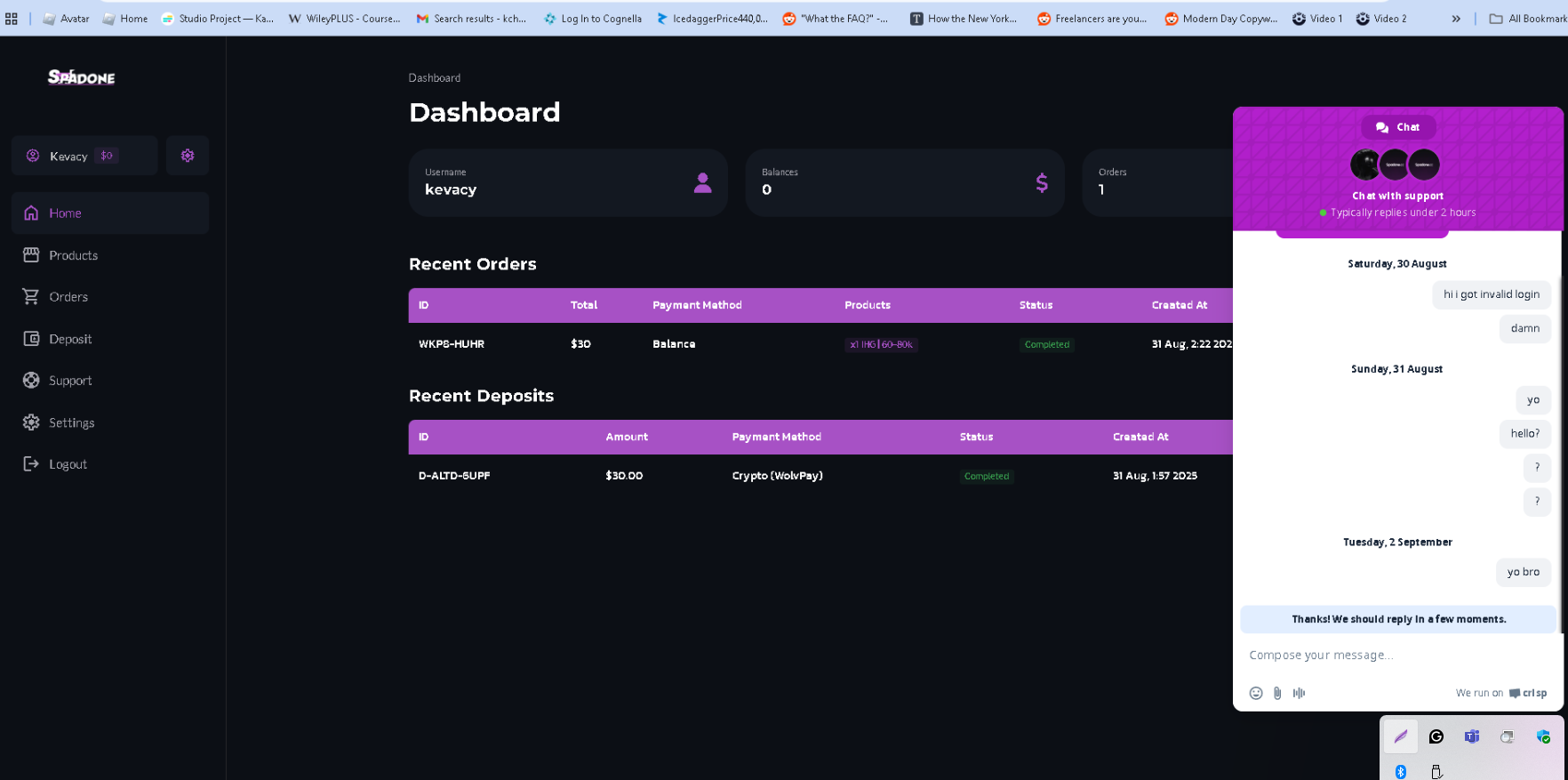Image resolution: width=1568 pixels, height=780 pixels.
Task: Click the Logout arrow icon
Action: (x=31, y=463)
